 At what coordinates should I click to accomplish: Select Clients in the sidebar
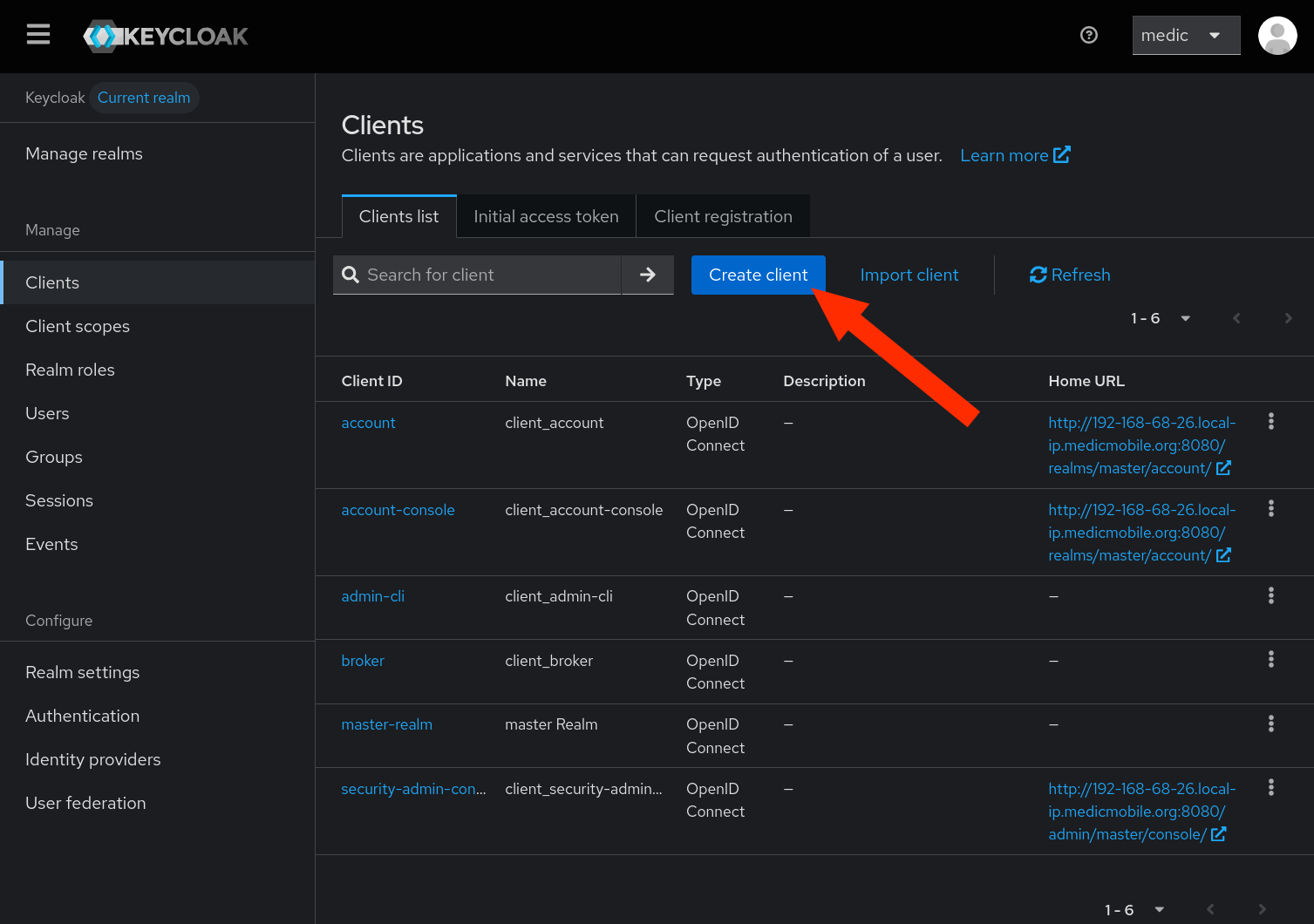(157, 282)
